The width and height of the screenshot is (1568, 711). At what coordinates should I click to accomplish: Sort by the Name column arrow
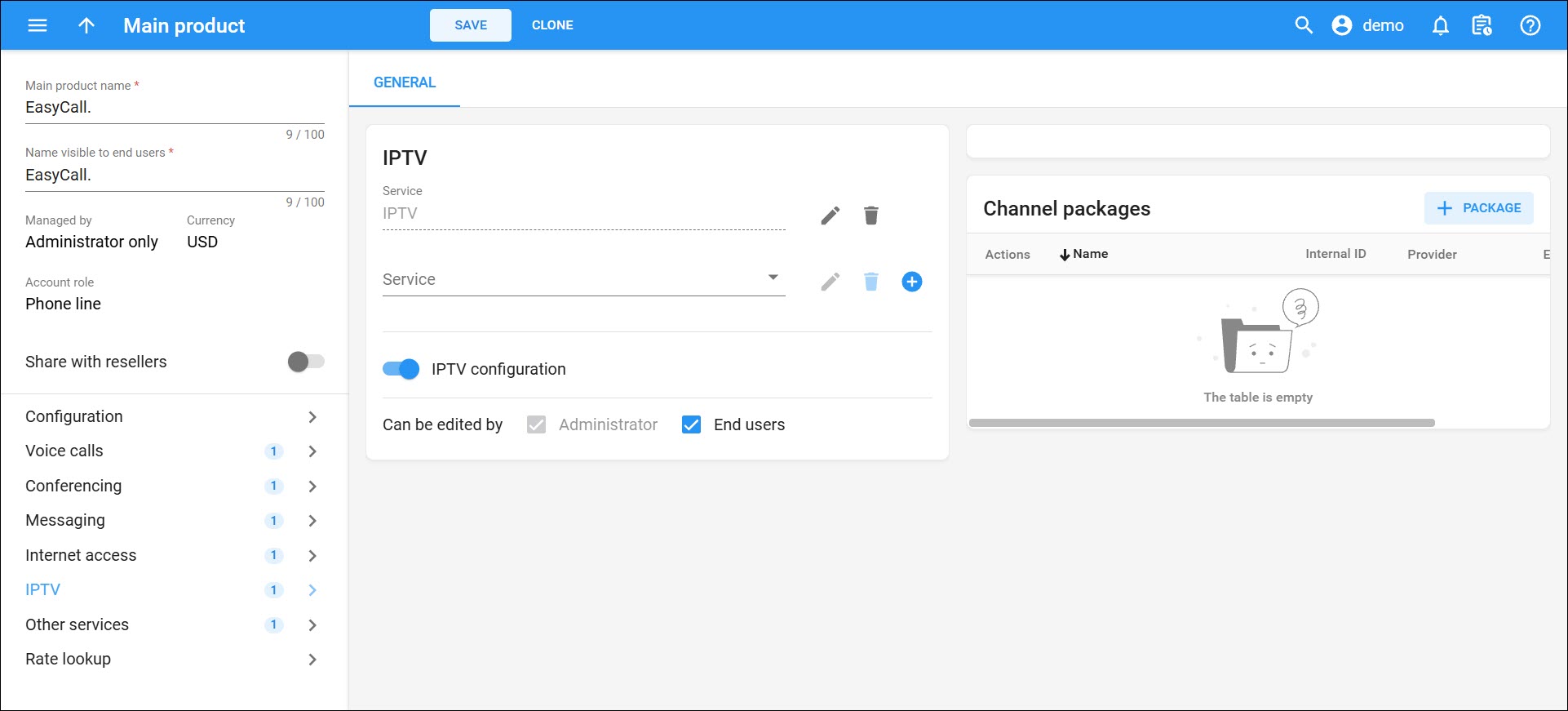click(x=1065, y=255)
